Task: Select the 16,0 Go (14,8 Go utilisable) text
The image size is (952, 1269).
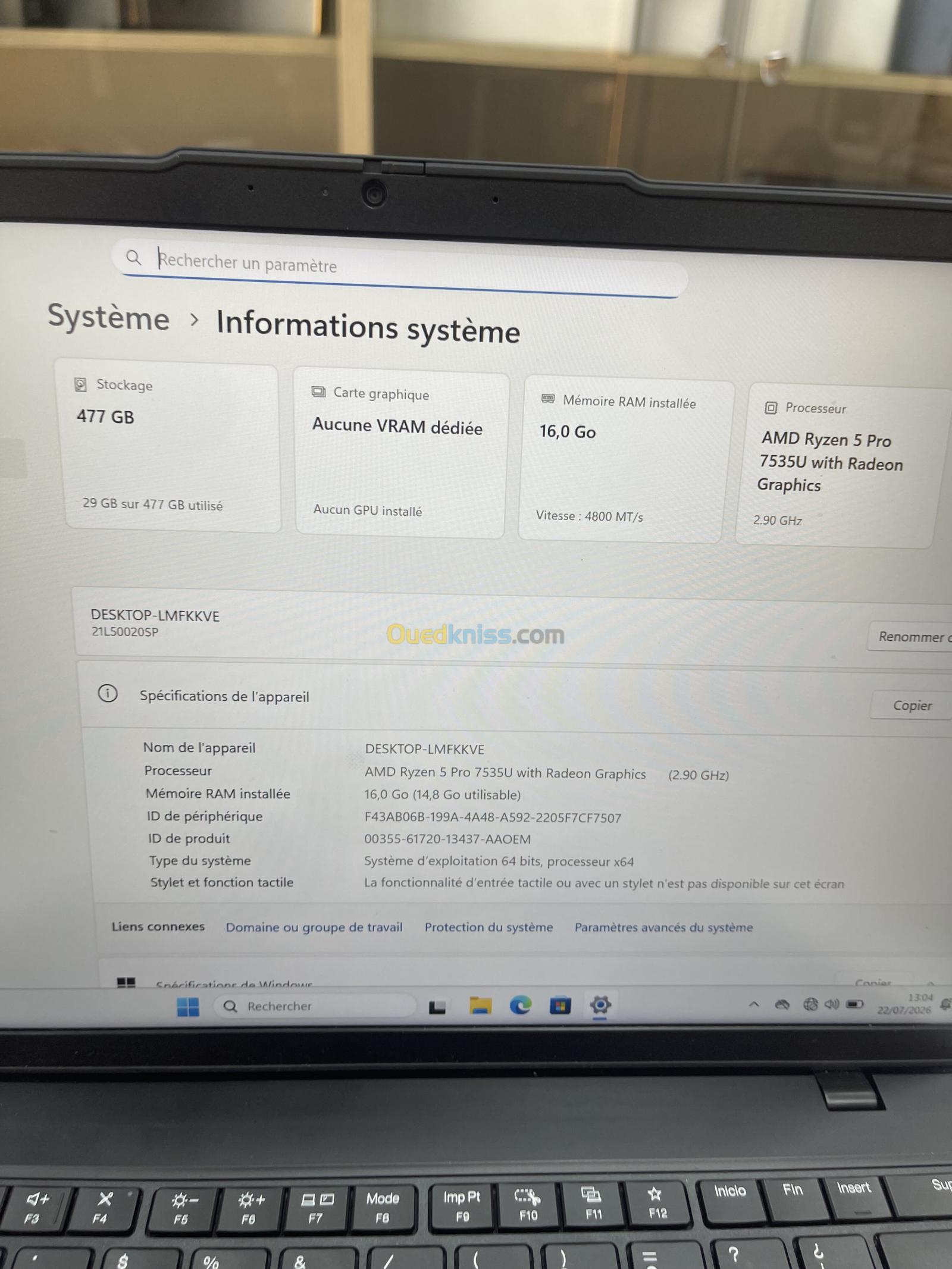Action: click(x=442, y=794)
